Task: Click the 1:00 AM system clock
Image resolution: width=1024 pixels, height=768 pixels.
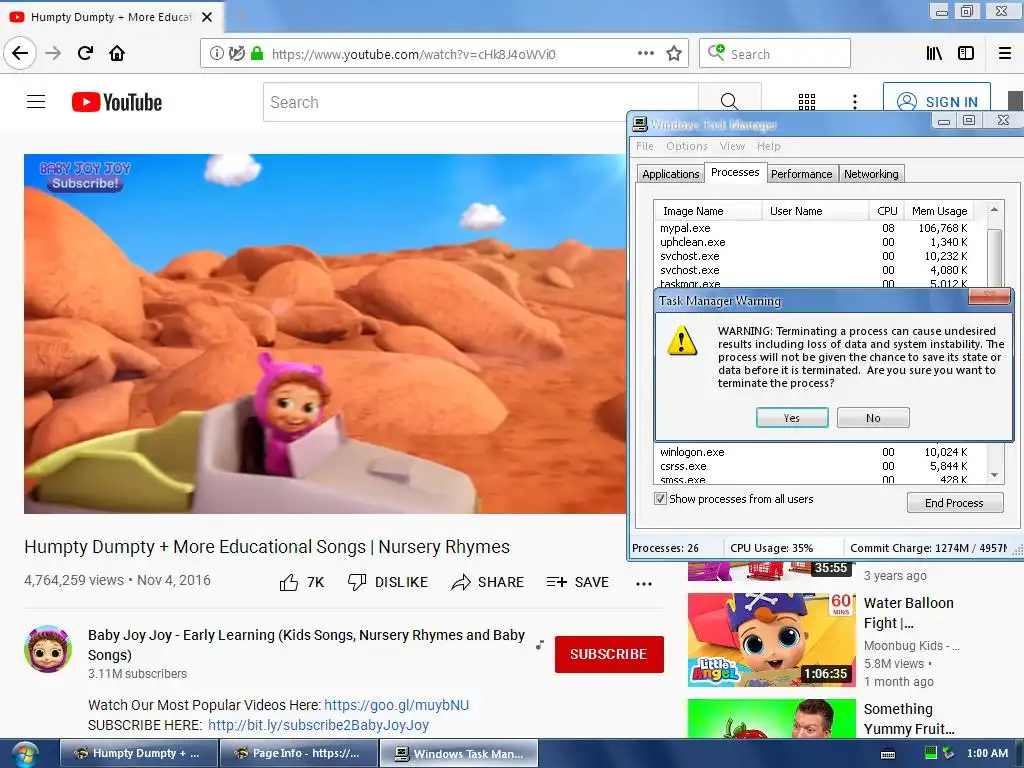Action: coord(987,753)
